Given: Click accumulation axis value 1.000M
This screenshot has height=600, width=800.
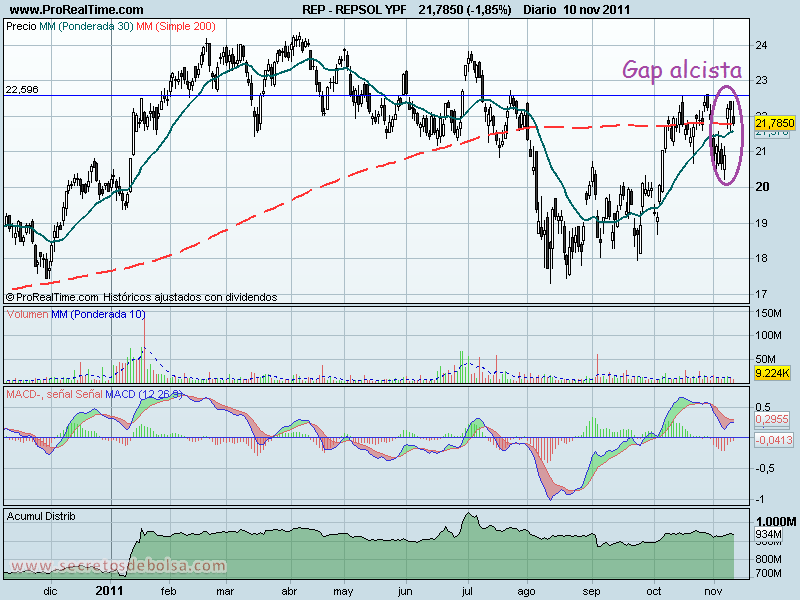Looking at the screenshot, I should pos(776,521).
